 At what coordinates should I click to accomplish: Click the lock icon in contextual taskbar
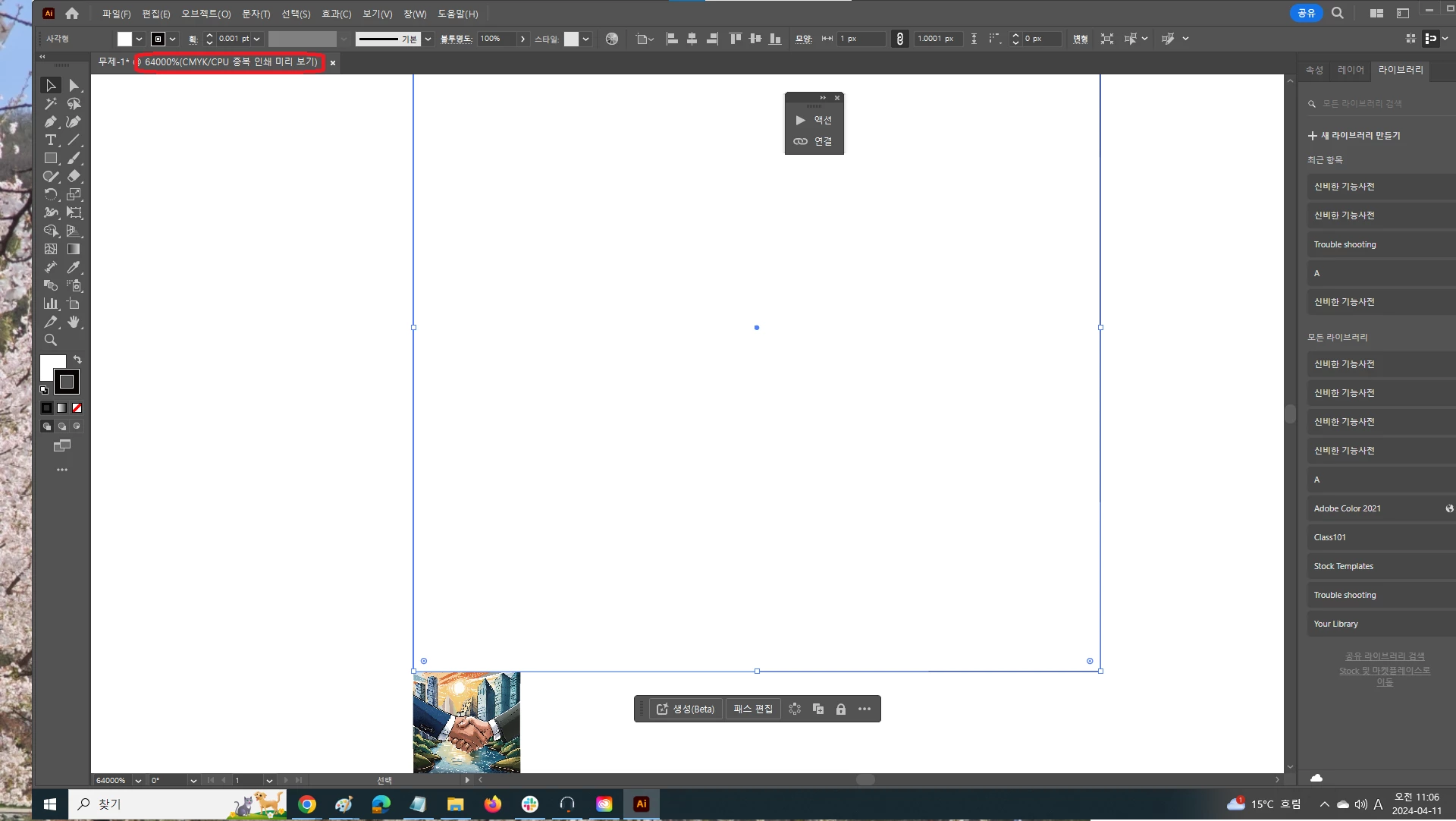(840, 709)
